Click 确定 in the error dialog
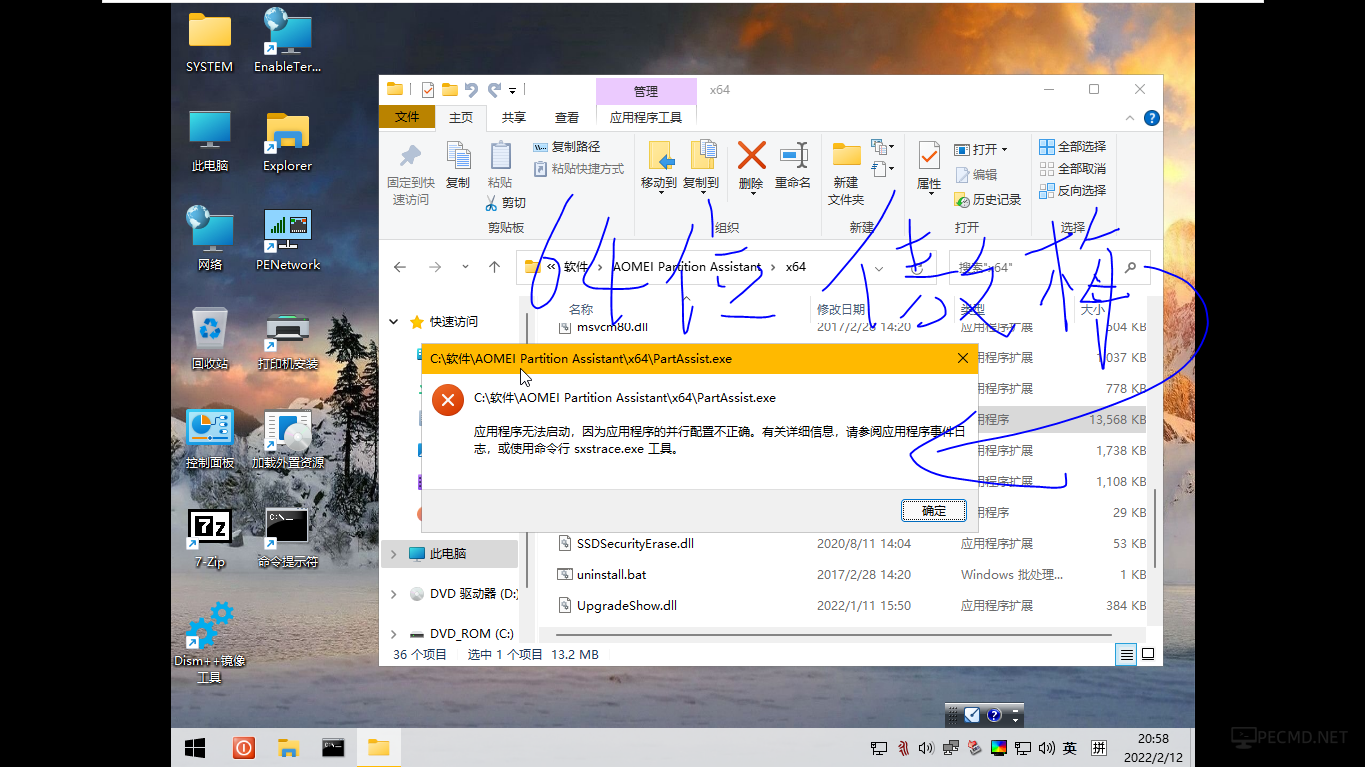Screen dimensions: 1365x767 (933, 510)
